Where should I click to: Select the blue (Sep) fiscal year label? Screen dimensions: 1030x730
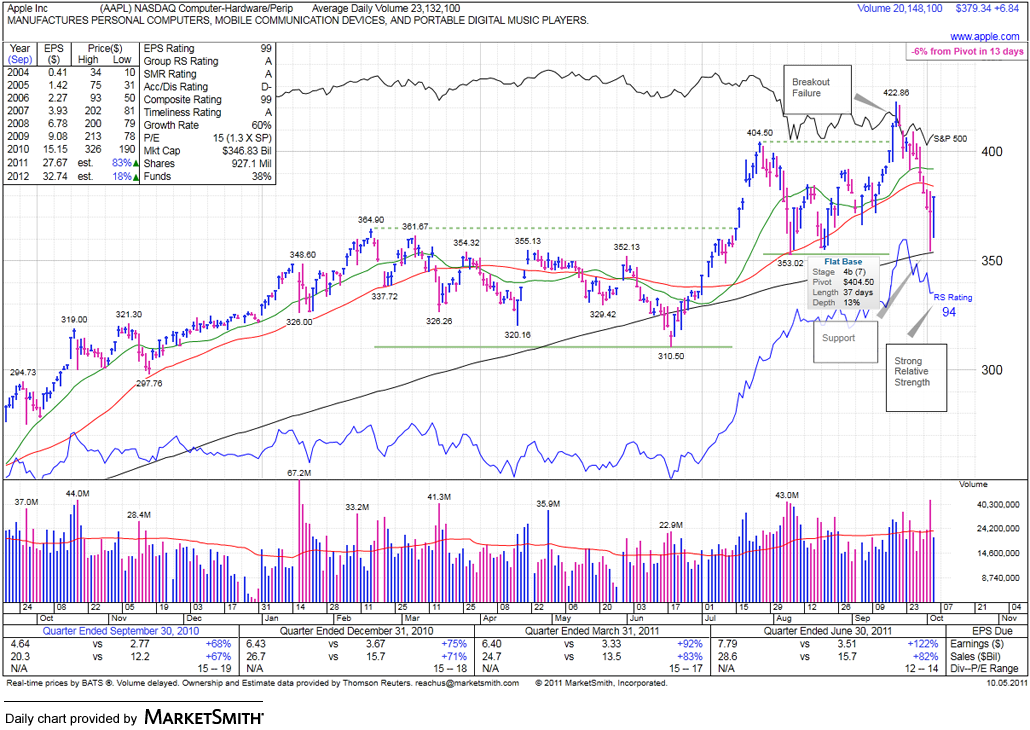pyautogui.click(x=20, y=60)
